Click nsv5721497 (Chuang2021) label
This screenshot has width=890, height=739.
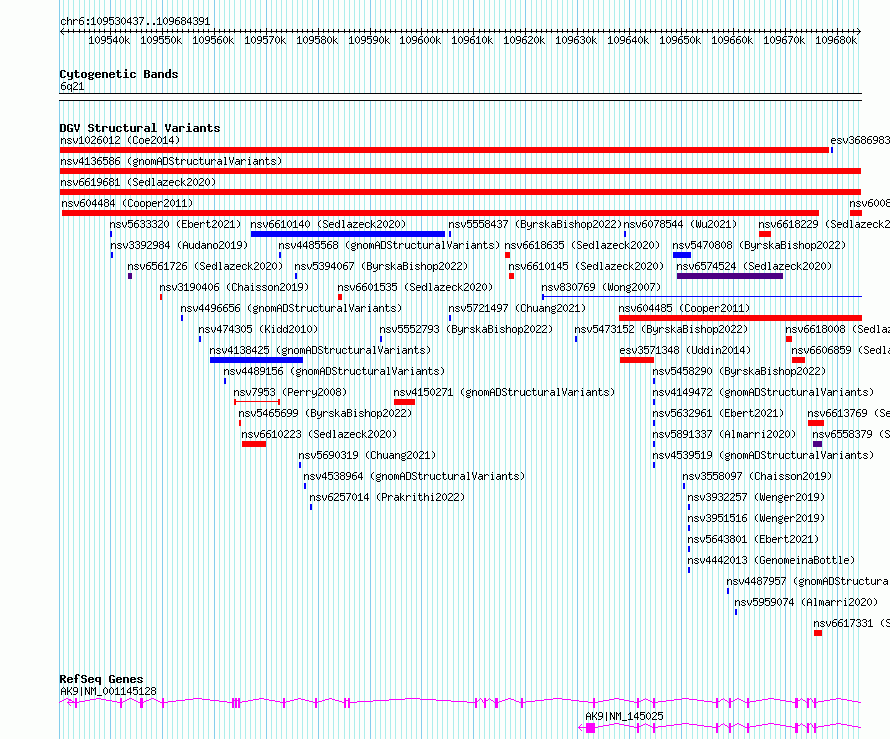pyautogui.click(x=517, y=308)
